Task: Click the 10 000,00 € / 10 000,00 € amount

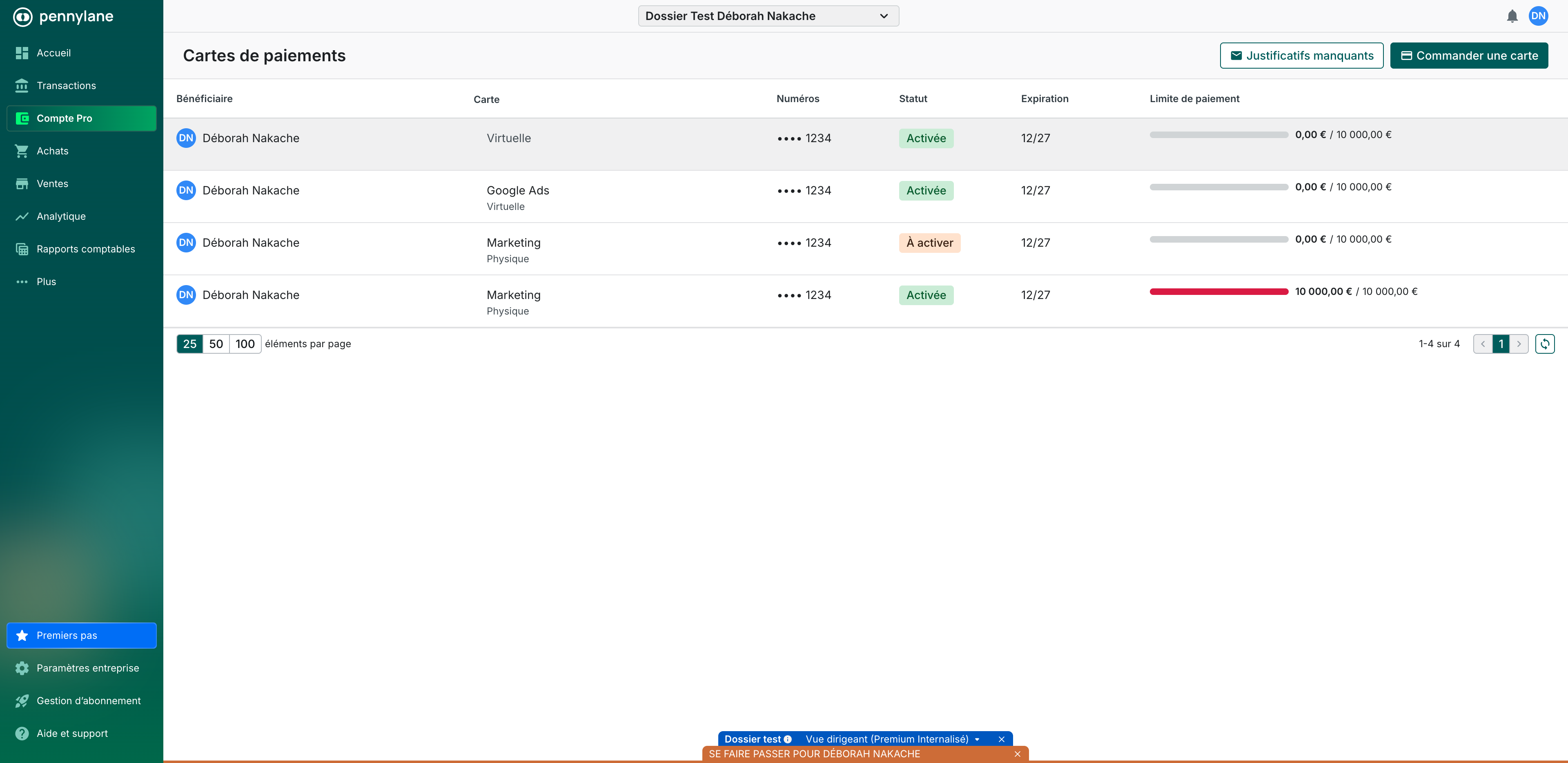Action: (x=1356, y=292)
